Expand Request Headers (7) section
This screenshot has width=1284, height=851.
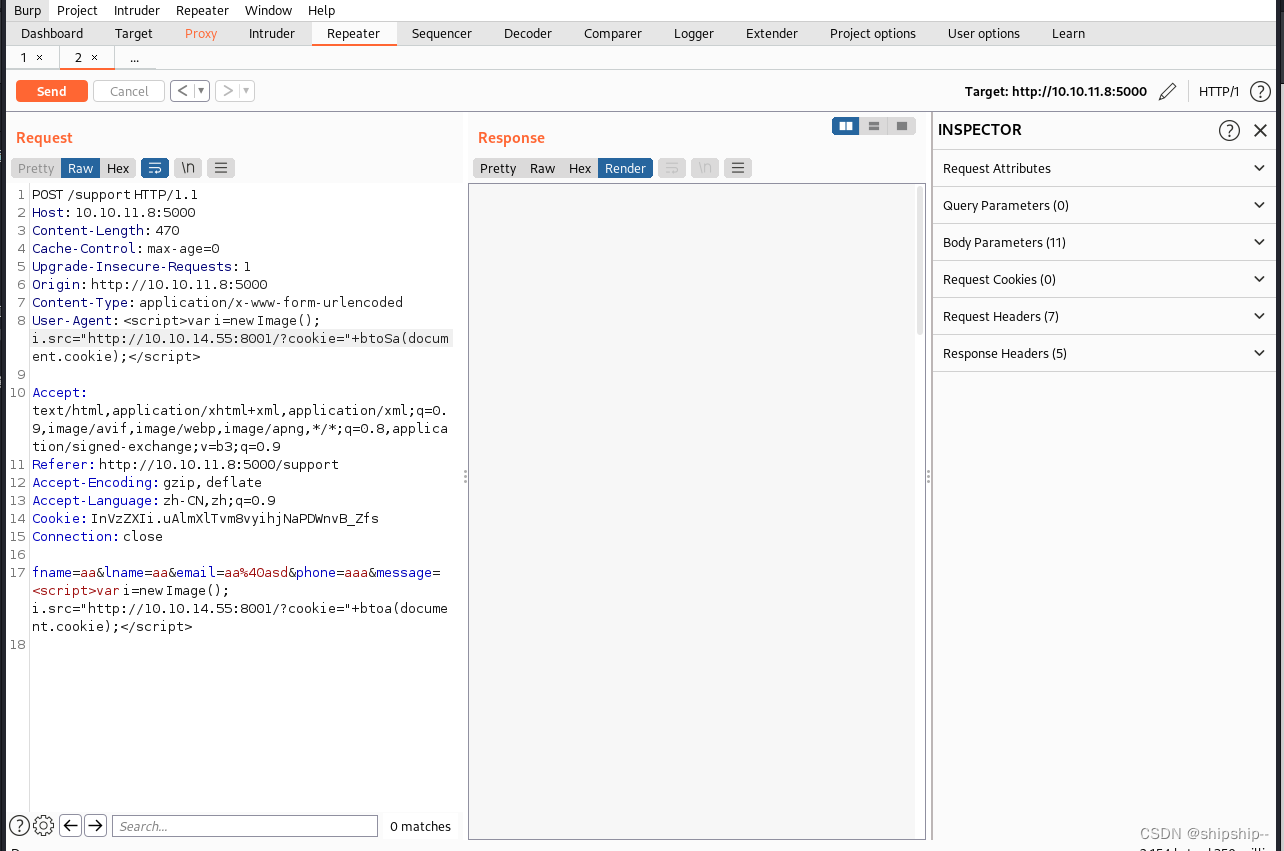[1105, 316]
